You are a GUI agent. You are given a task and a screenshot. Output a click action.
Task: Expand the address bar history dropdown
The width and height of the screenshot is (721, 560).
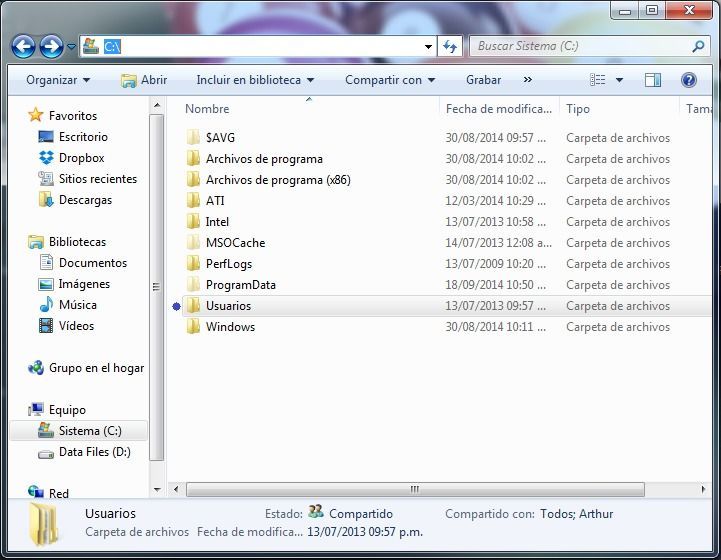(428, 46)
